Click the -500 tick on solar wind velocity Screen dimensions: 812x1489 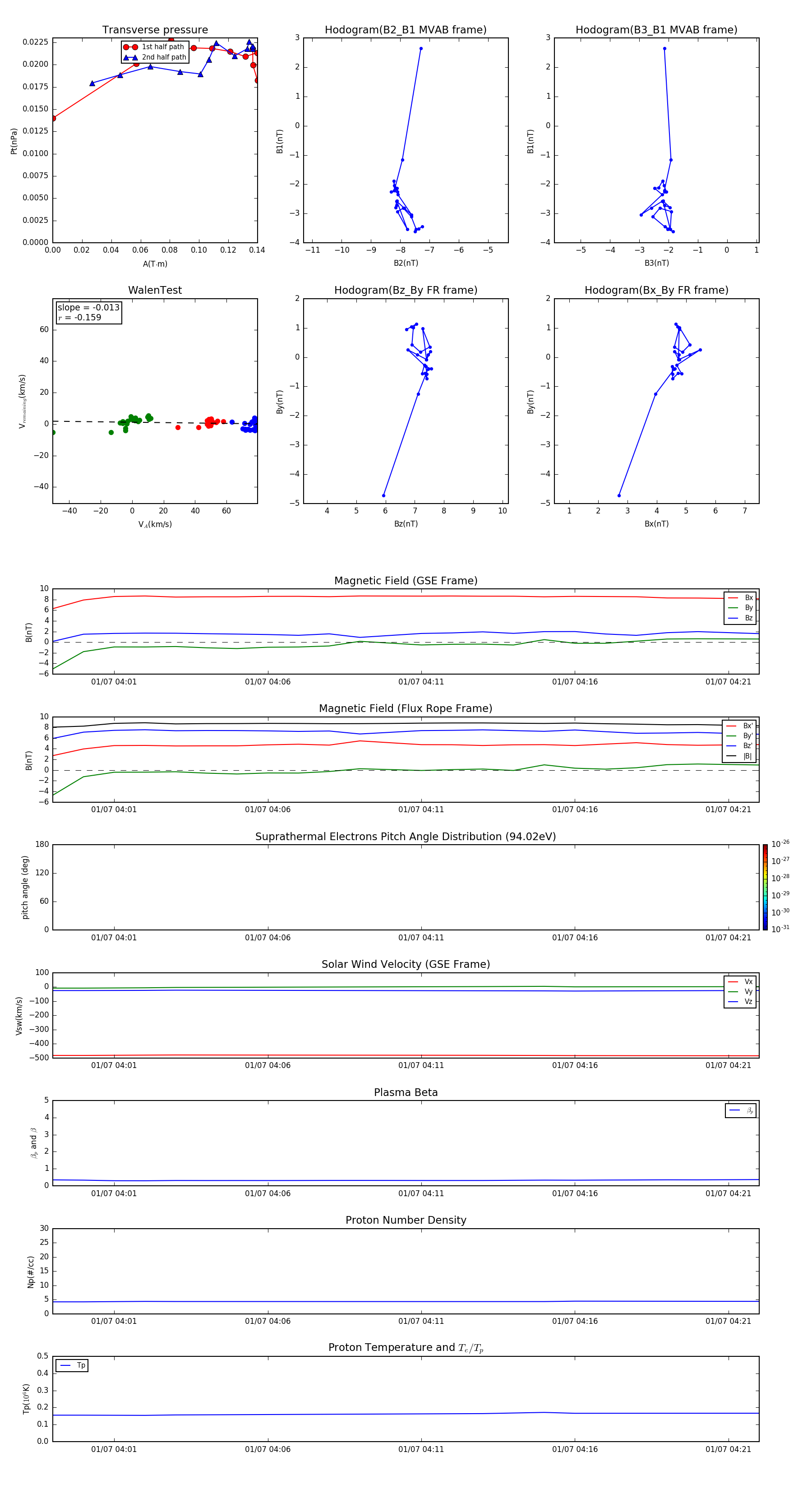(38, 1058)
